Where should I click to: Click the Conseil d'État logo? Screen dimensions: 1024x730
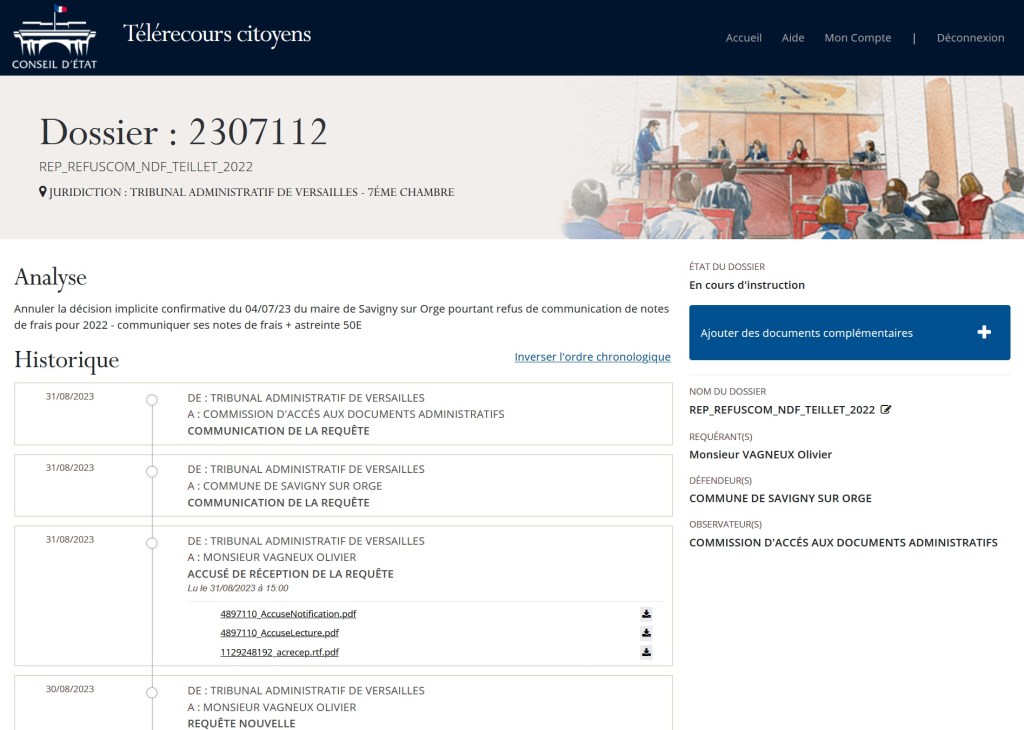click(x=54, y=38)
